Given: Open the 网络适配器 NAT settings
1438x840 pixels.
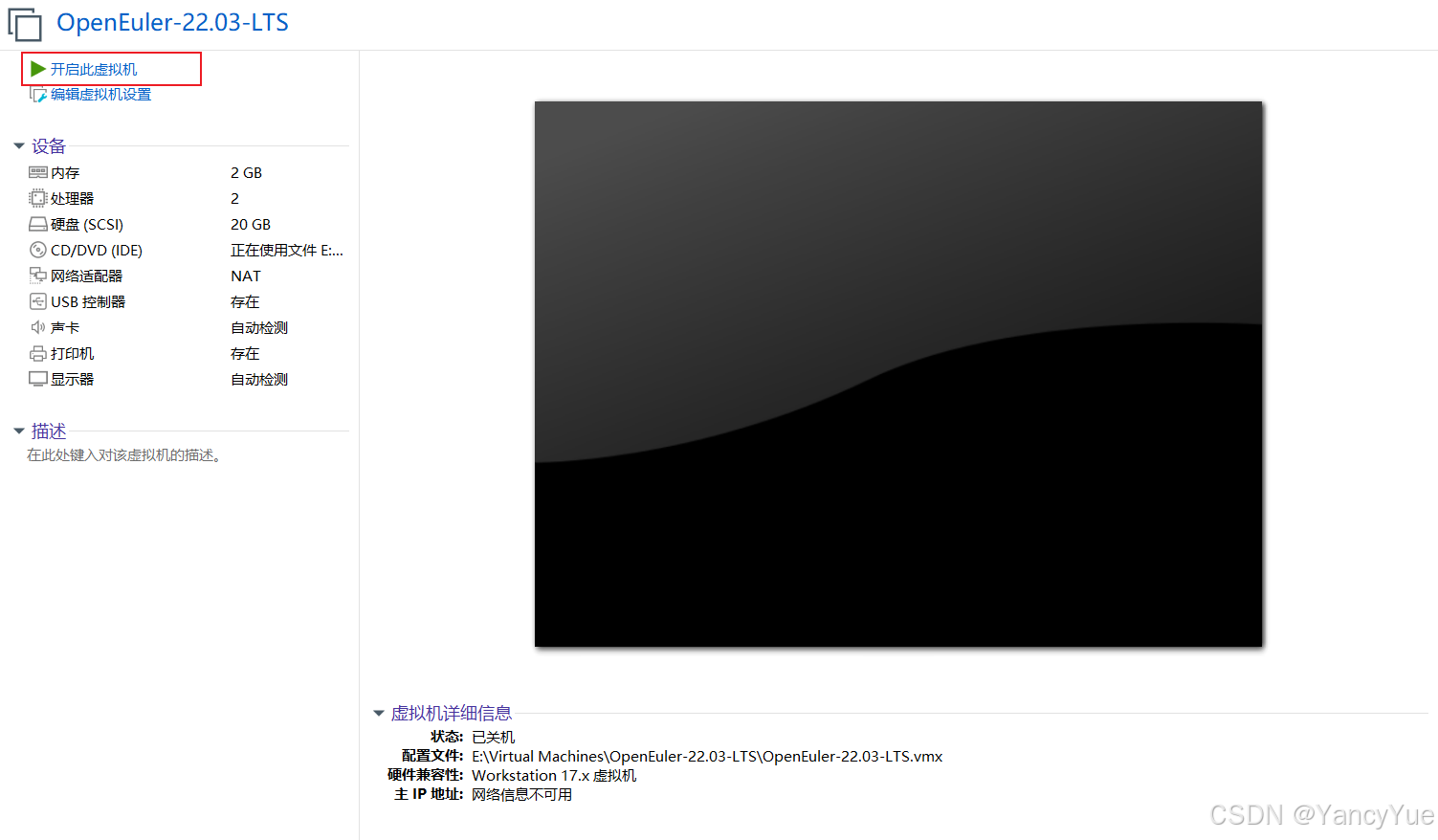Looking at the screenshot, I should [x=85, y=276].
